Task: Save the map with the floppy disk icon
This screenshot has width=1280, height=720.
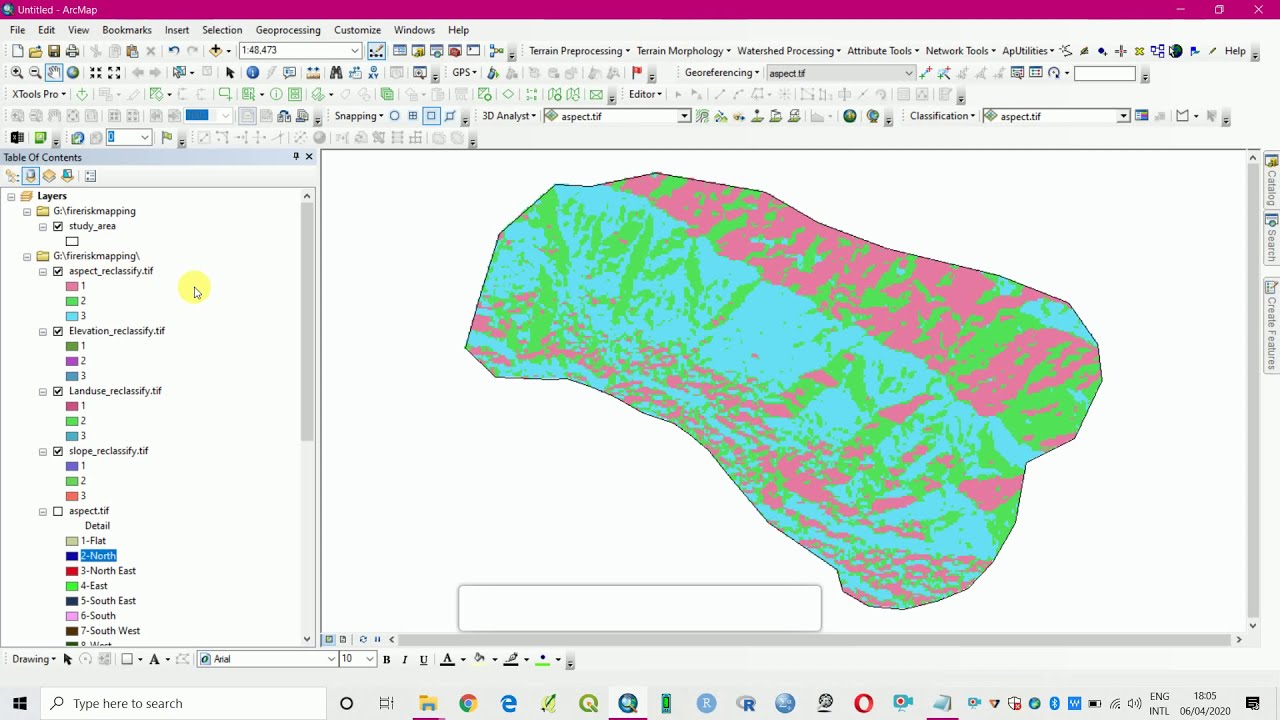Action: [x=54, y=51]
